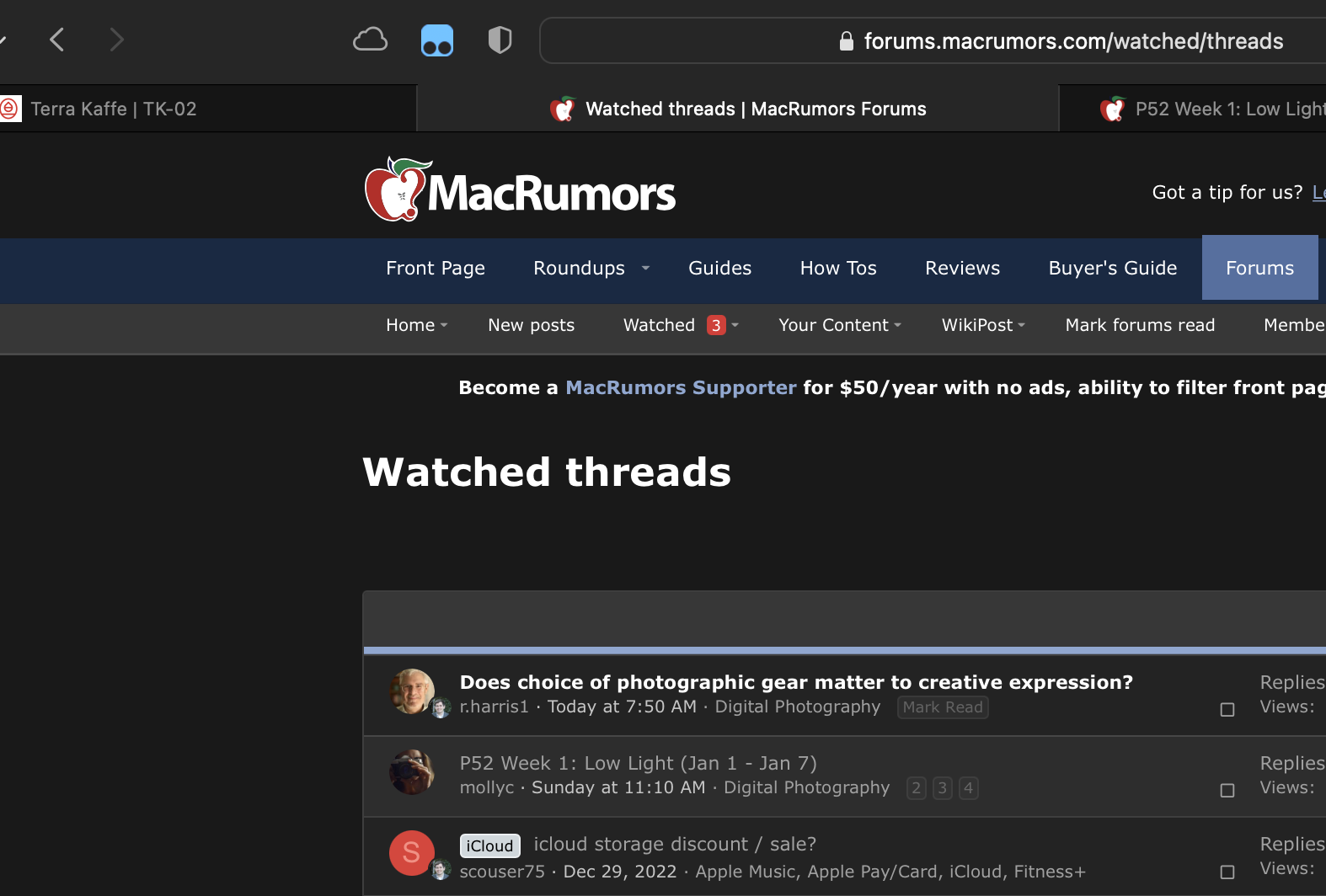1326x896 pixels.
Task: Click the Terra Kaffe tab favicon
Action: tap(9, 109)
